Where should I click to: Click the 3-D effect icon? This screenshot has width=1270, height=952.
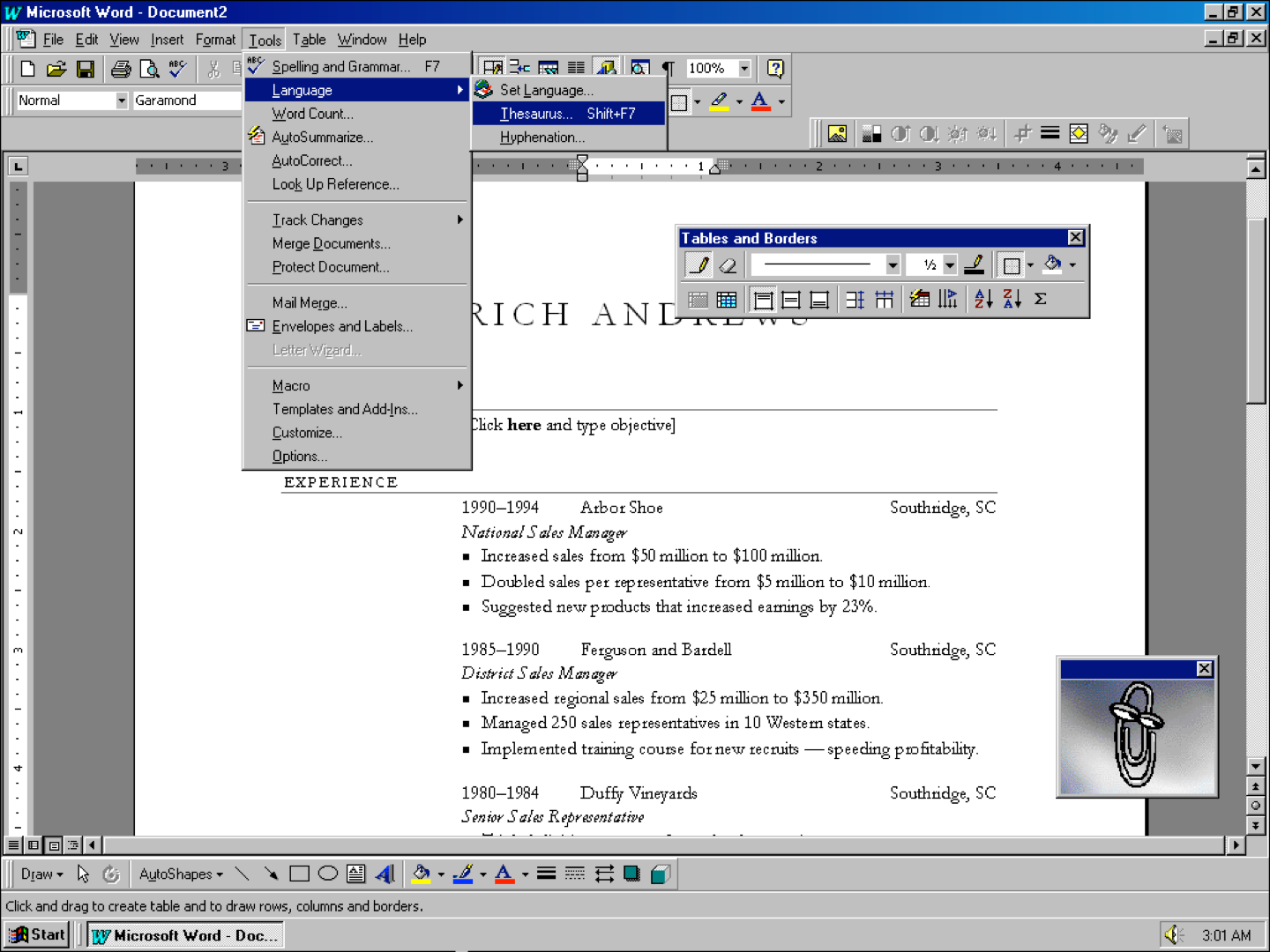[x=661, y=874]
